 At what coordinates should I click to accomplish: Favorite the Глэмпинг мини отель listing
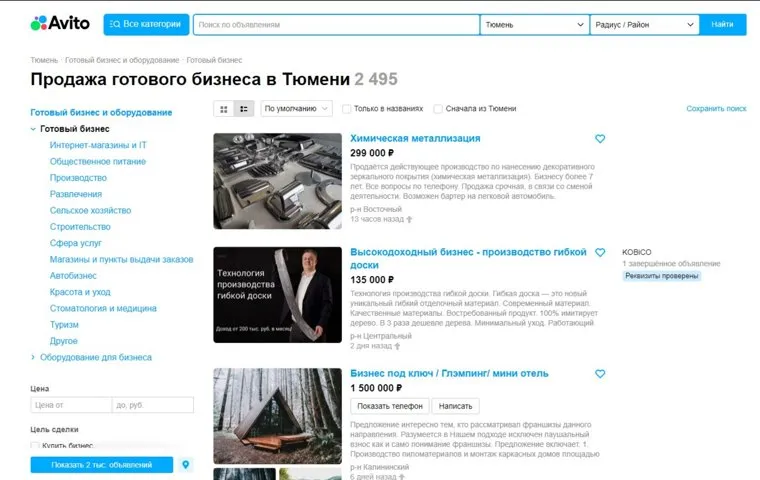[x=600, y=374]
